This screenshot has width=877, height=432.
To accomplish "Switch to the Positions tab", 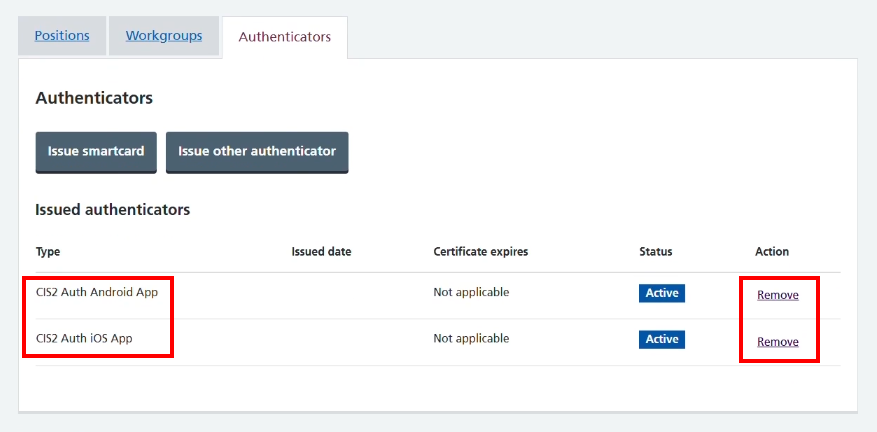I will [x=62, y=36].
